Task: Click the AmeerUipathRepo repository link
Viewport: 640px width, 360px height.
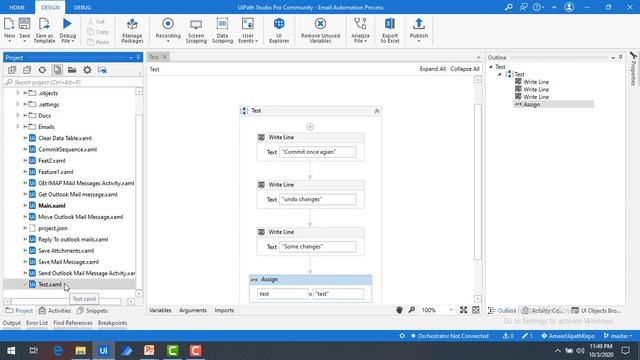Action: [x=568, y=336]
